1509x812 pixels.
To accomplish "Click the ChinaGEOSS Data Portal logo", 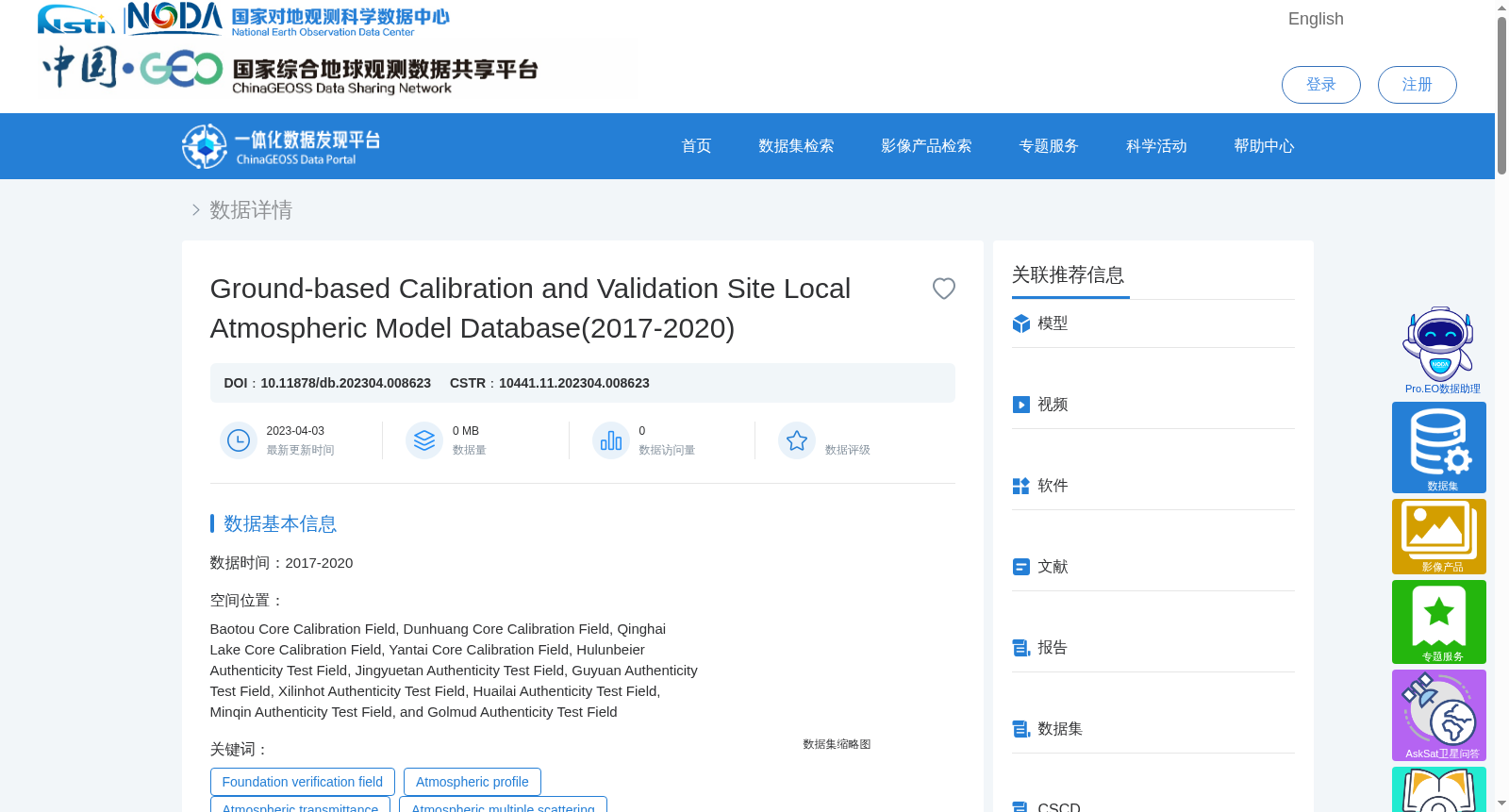I will click(x=281, y=146).
